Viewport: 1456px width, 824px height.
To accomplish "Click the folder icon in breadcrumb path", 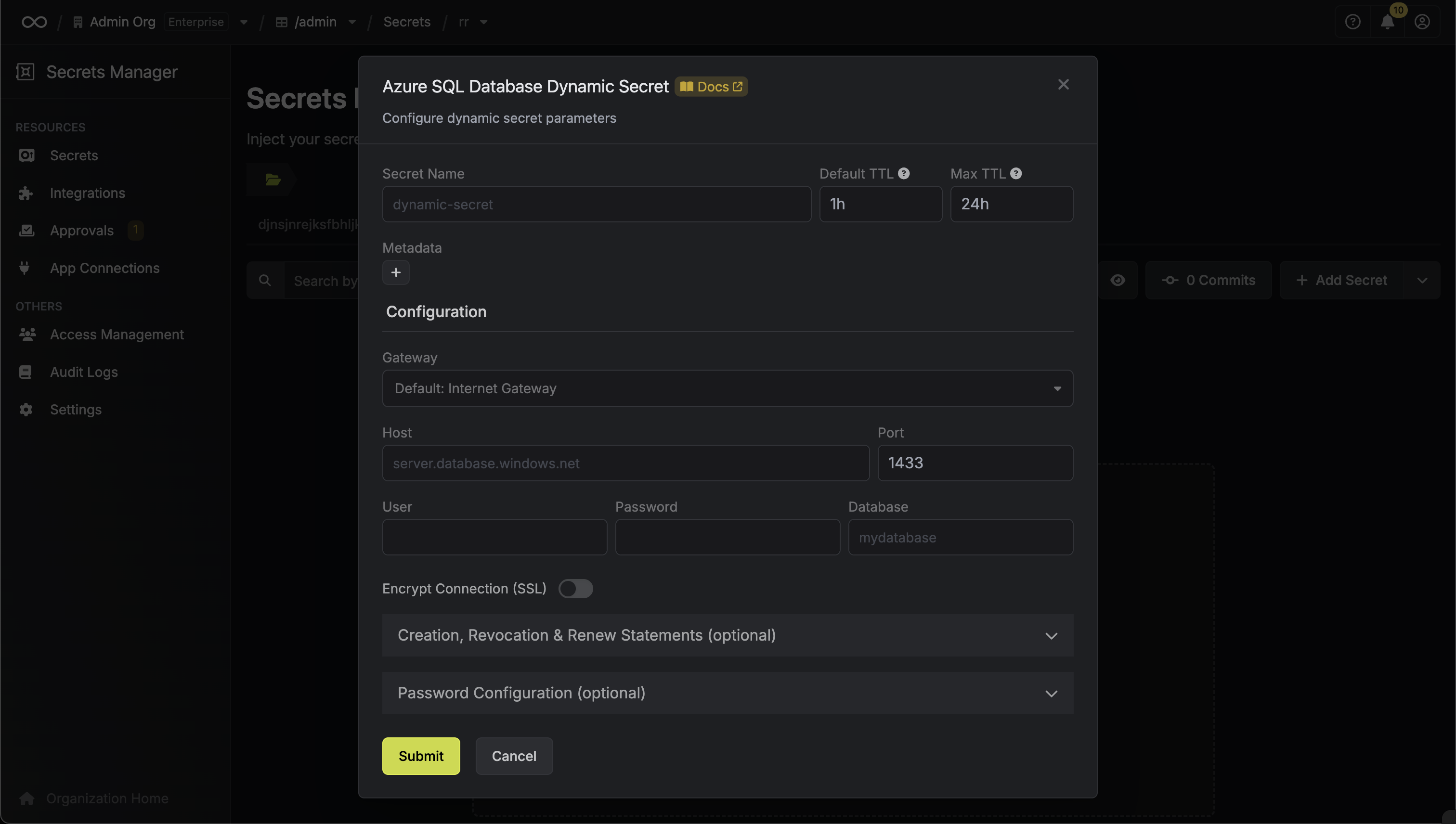I will pyautogui.click(x=273, y=180).
